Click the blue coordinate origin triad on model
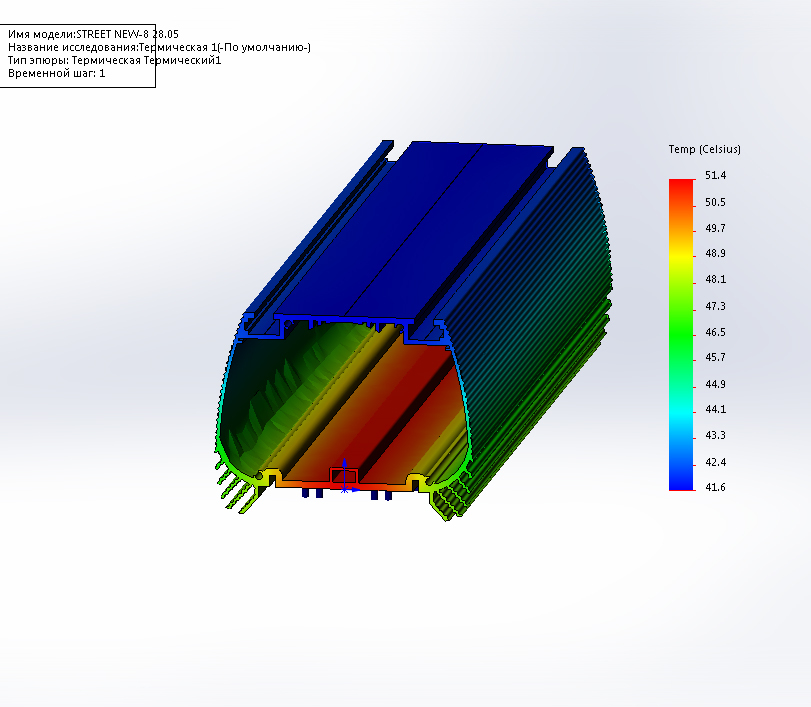 (347, 476)
